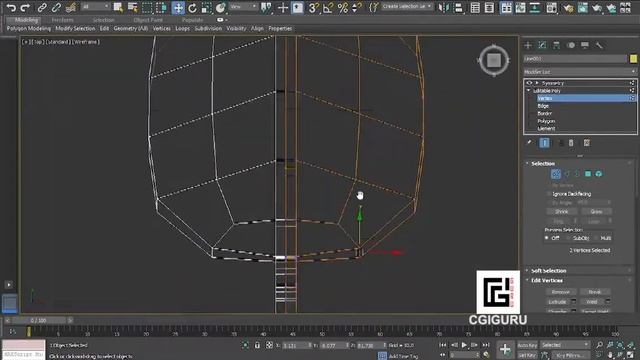Open the Modifier List dropdown
The image size is (640, 360).
point(580,72)
